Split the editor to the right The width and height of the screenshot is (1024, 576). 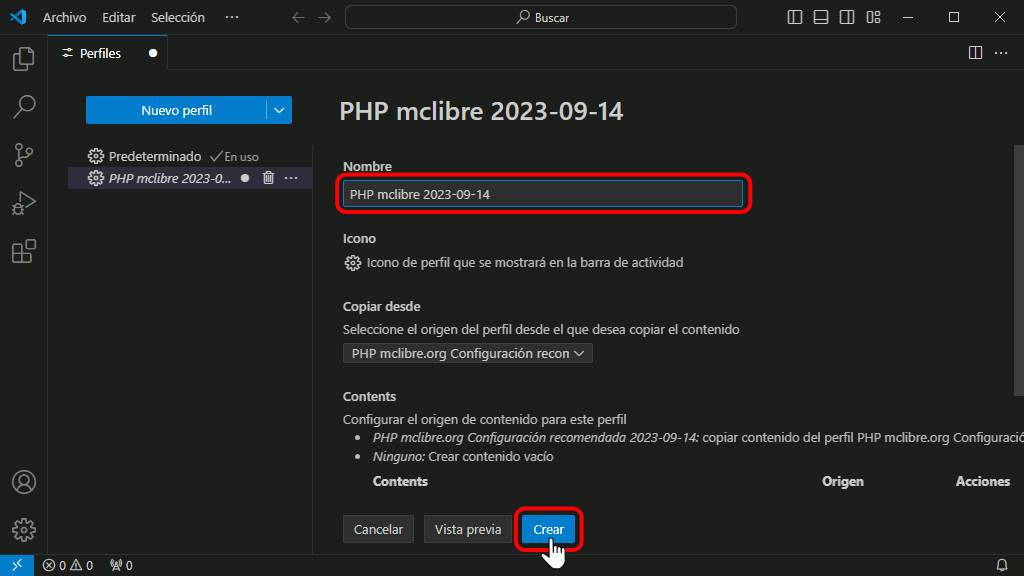click(x=975, y=53)
